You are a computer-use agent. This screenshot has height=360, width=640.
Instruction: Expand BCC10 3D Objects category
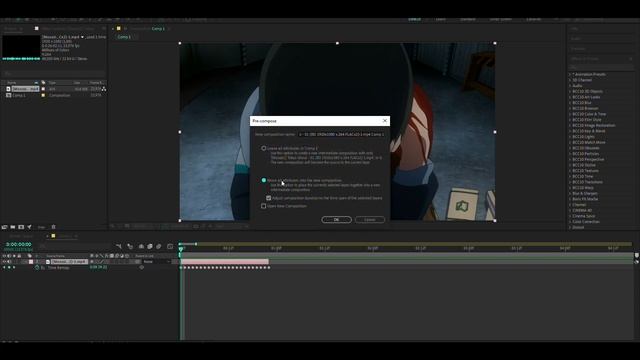pyautogui.click(x=570, y=91)
